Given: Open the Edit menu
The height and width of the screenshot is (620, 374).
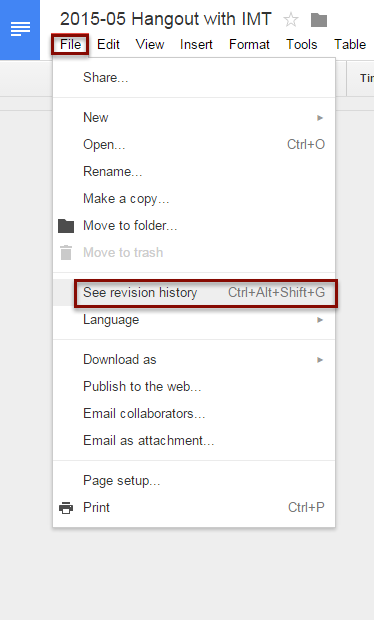Looking at the screenshot, I should (108, 44).
